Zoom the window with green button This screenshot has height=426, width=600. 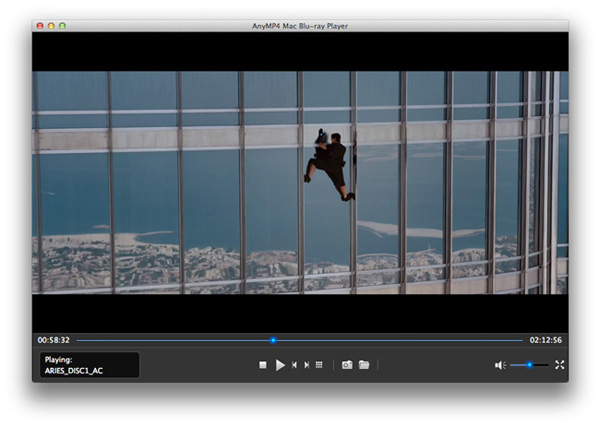(x=63, y=24)
